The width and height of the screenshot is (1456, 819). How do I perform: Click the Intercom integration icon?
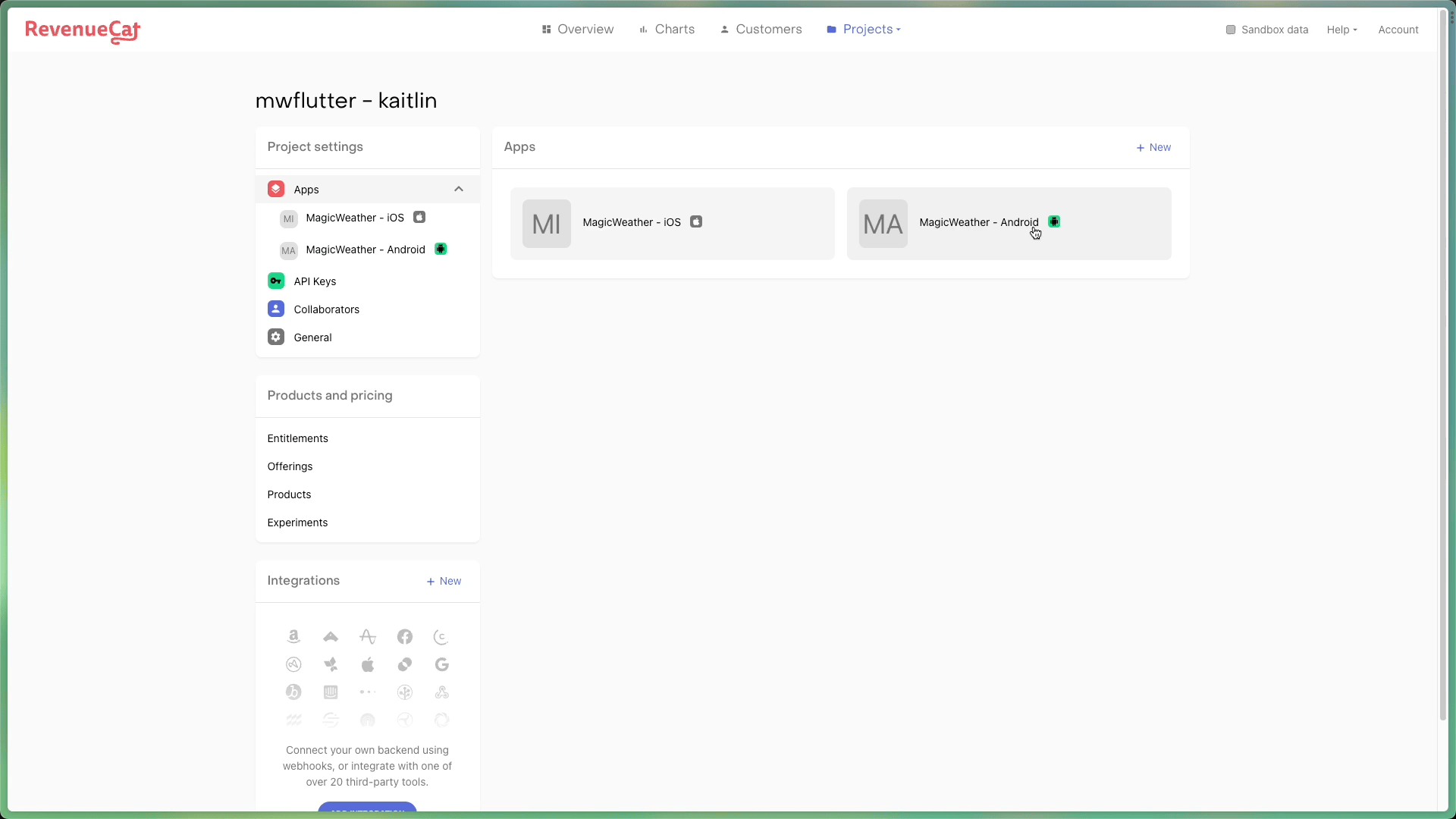[331, 692]
